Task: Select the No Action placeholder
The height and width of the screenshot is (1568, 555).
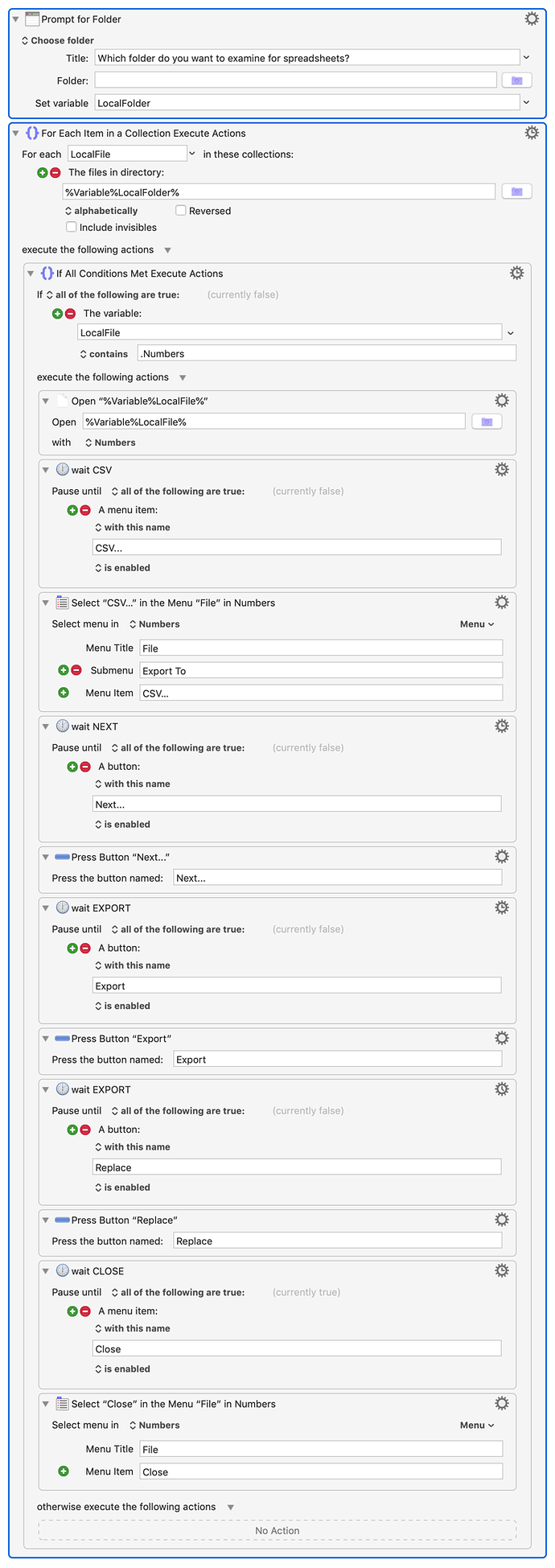Action: [x=277, y=1531]
